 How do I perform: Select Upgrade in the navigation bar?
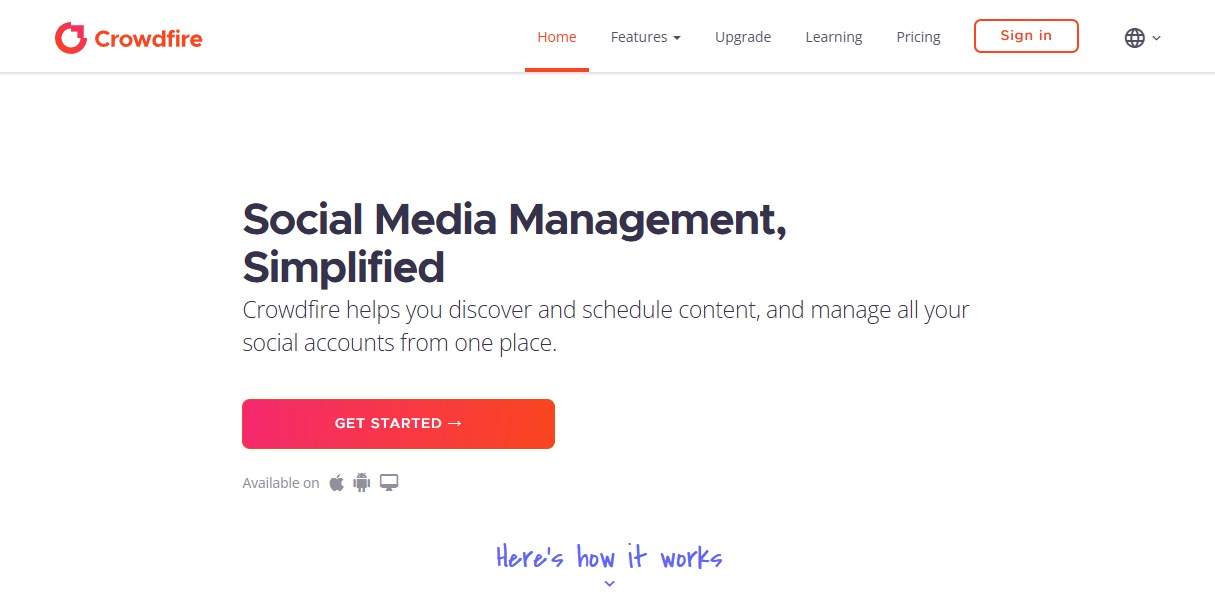[743, 36]
